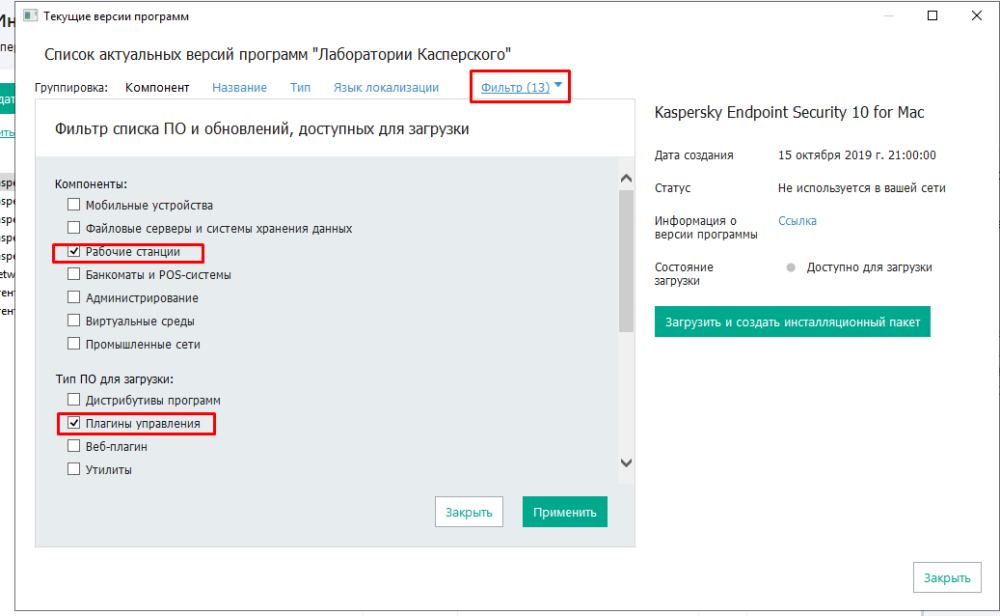Image resolution: width=1000 pixels, height=616 pixels.
Task: Close the Текущие версии программ window
Action: 976,16
